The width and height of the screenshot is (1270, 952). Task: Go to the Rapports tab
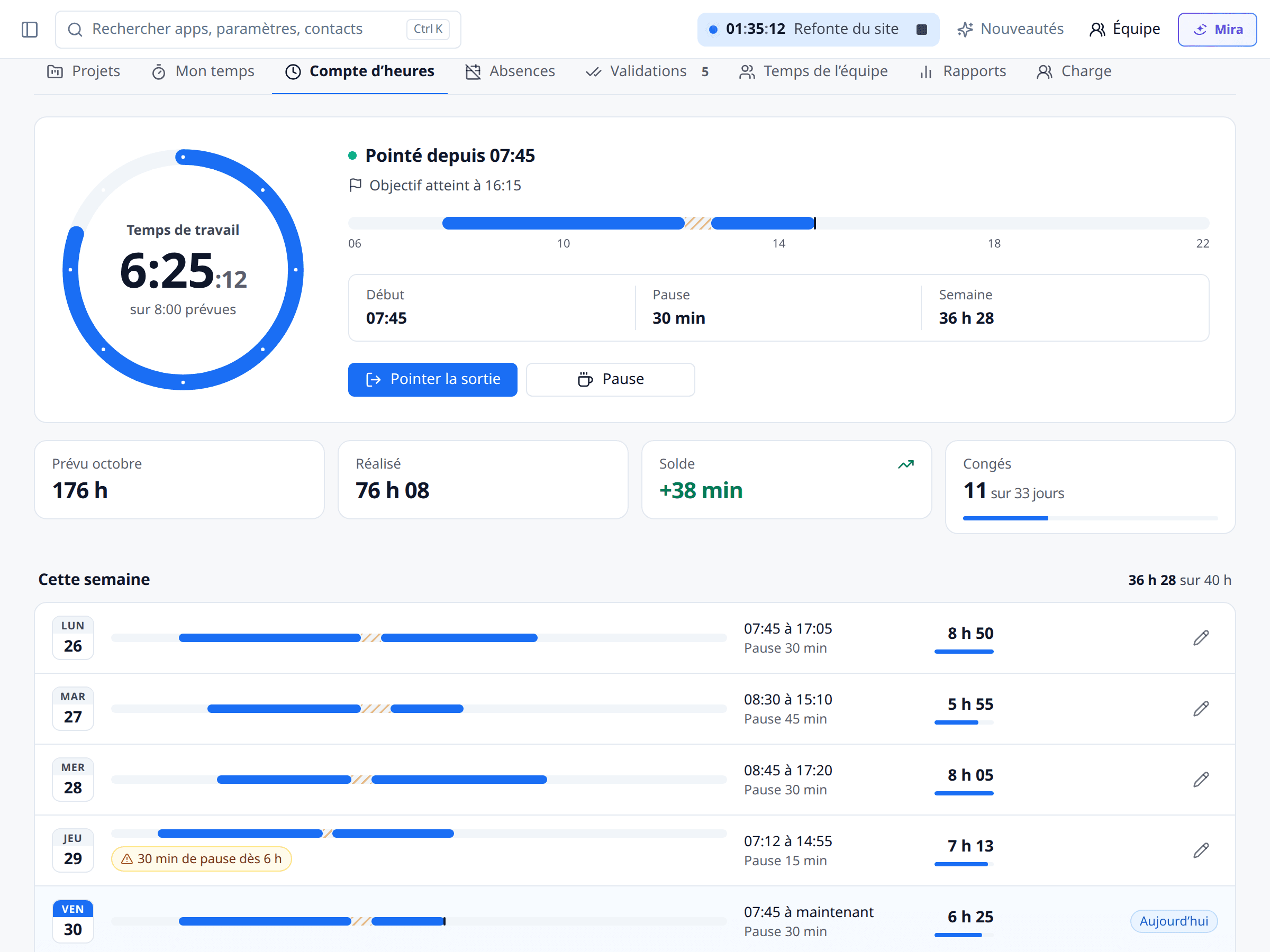click(x=963, y=71)
